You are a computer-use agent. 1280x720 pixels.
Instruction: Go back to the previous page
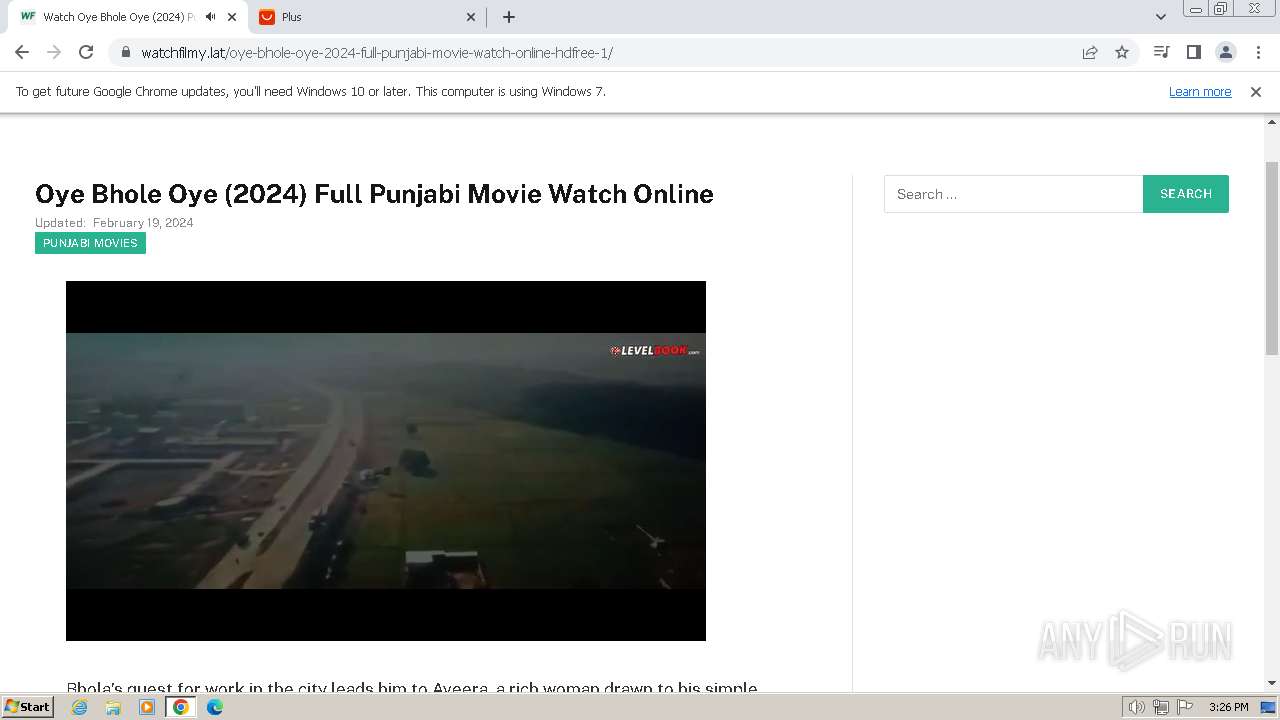pos(22,52)
